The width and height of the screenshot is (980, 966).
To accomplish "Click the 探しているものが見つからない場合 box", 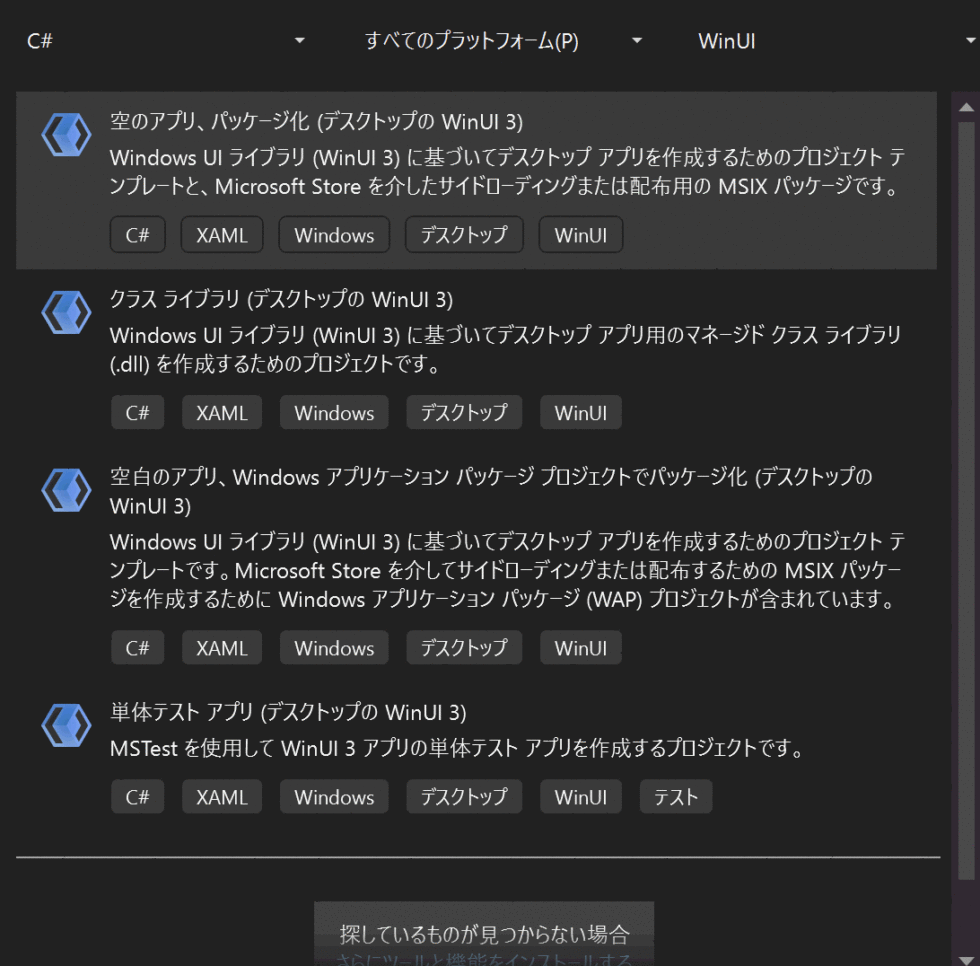I will click(484, 933).
